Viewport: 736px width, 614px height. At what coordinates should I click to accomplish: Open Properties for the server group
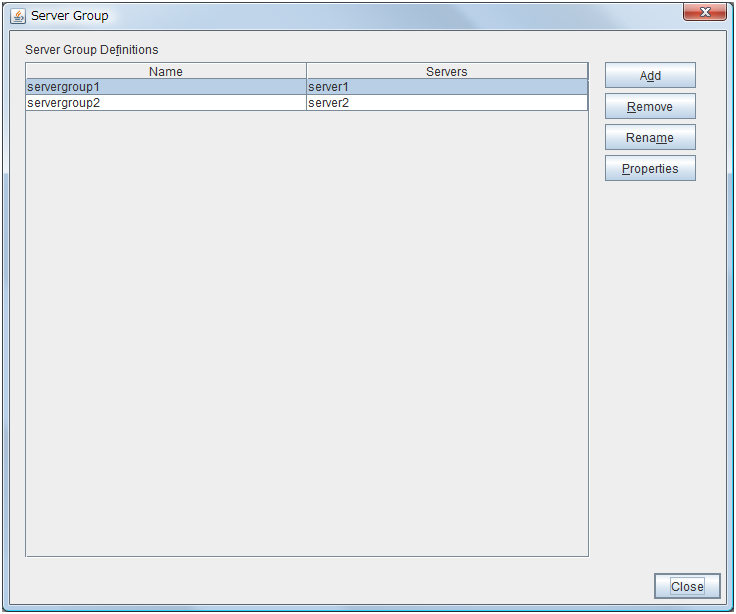650,168
